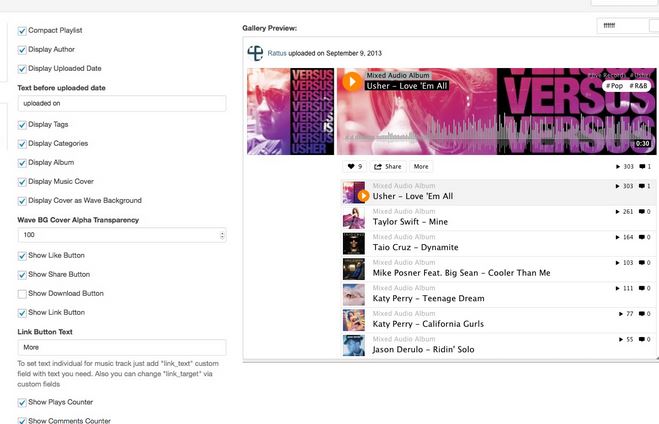Click the plays counter icon showing 303 under player
The image size is (659, 424).
point(618,167)
